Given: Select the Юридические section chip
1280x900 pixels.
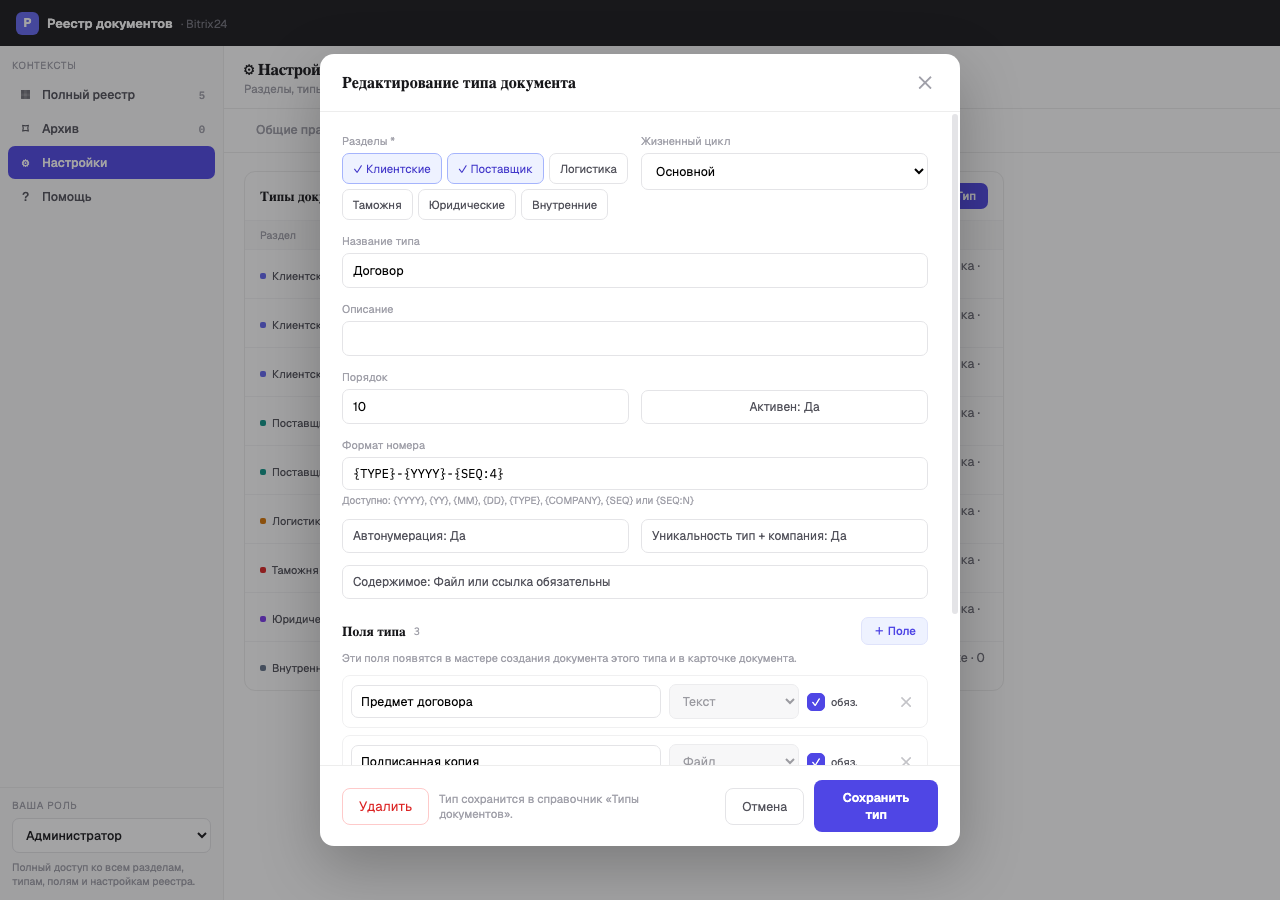Looking at the screenshot, I should tap(467, 205).
